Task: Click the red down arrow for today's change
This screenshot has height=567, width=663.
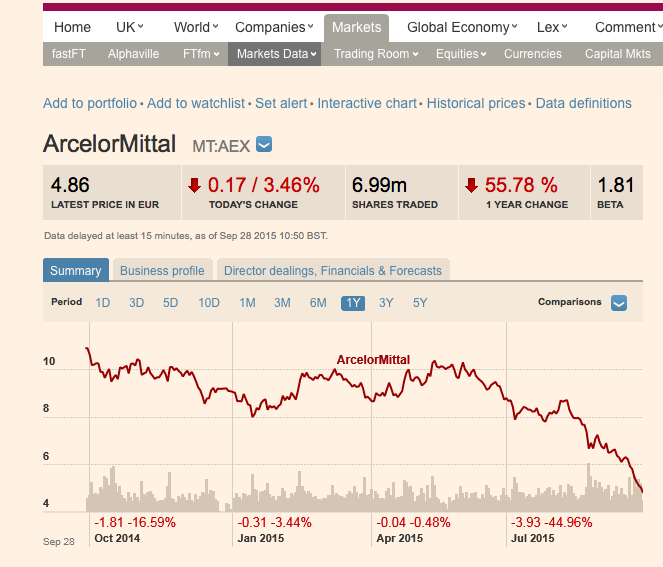Action: 194,185
